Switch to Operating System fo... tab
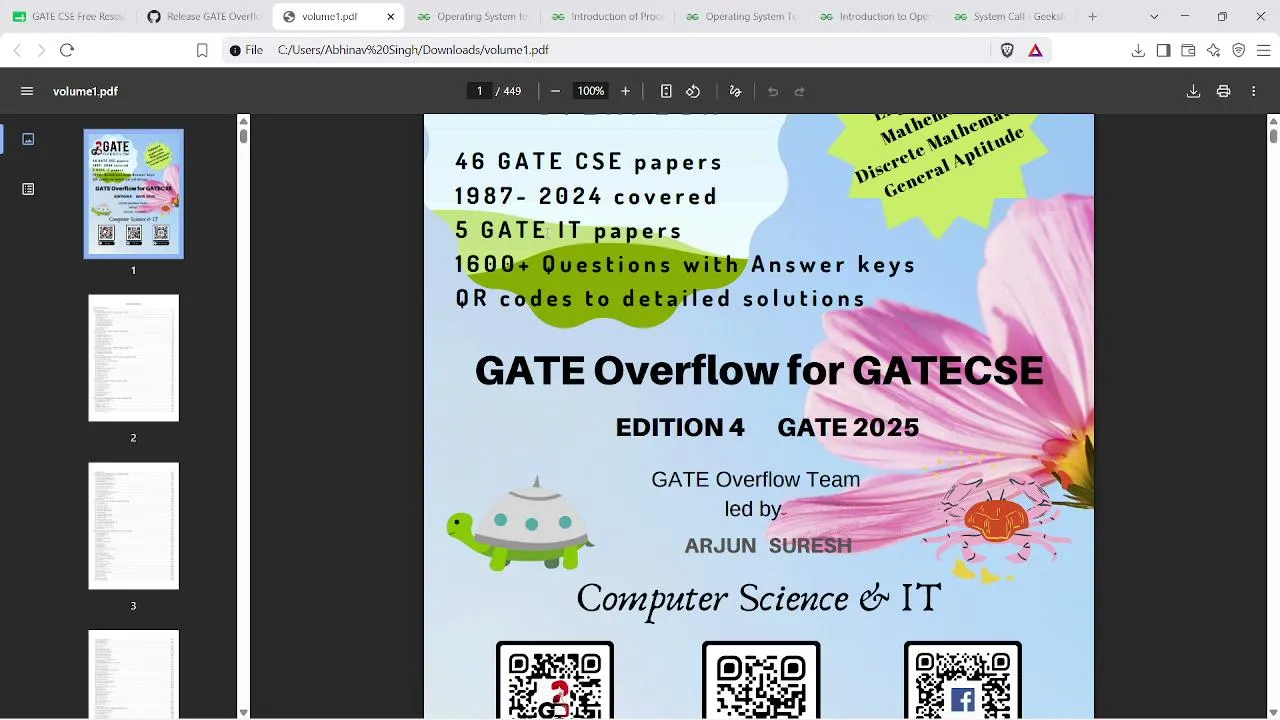Screen dimensions: 1280x720 pyautogui.click(x=473, y=16)
